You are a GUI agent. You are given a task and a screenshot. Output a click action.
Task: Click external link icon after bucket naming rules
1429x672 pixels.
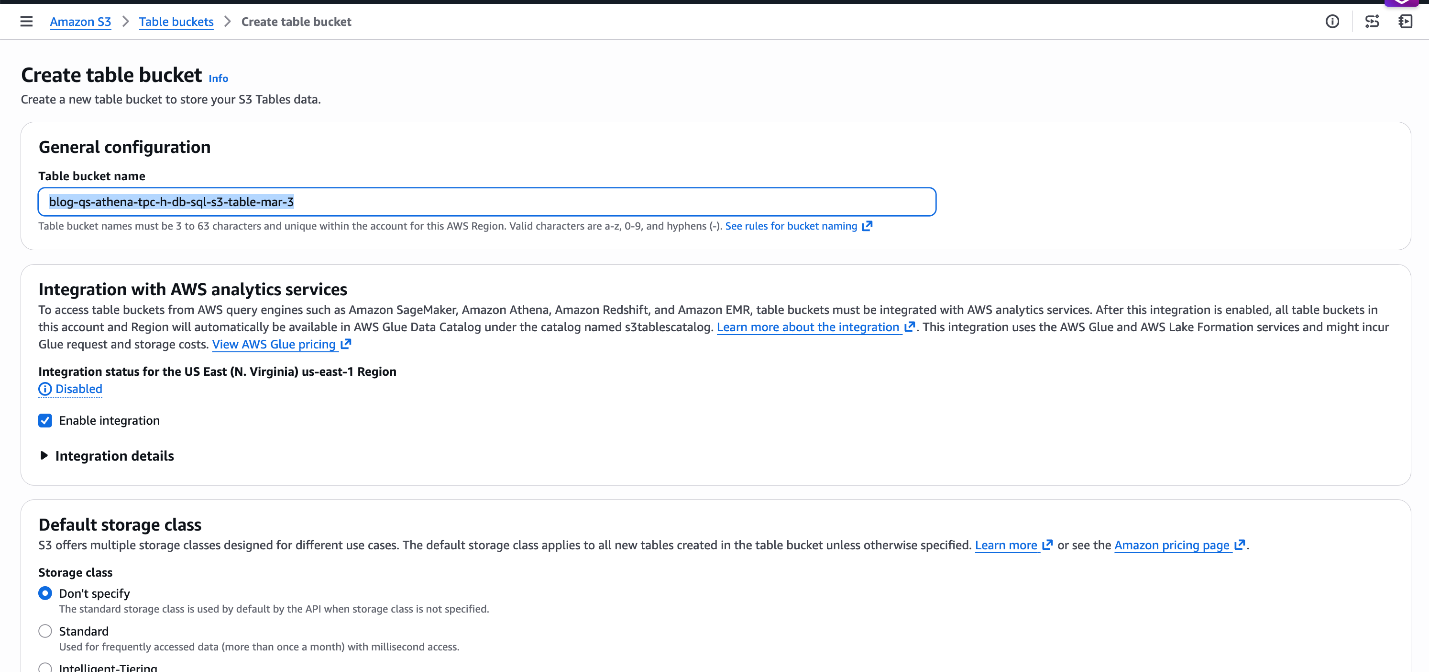(867, 226)
